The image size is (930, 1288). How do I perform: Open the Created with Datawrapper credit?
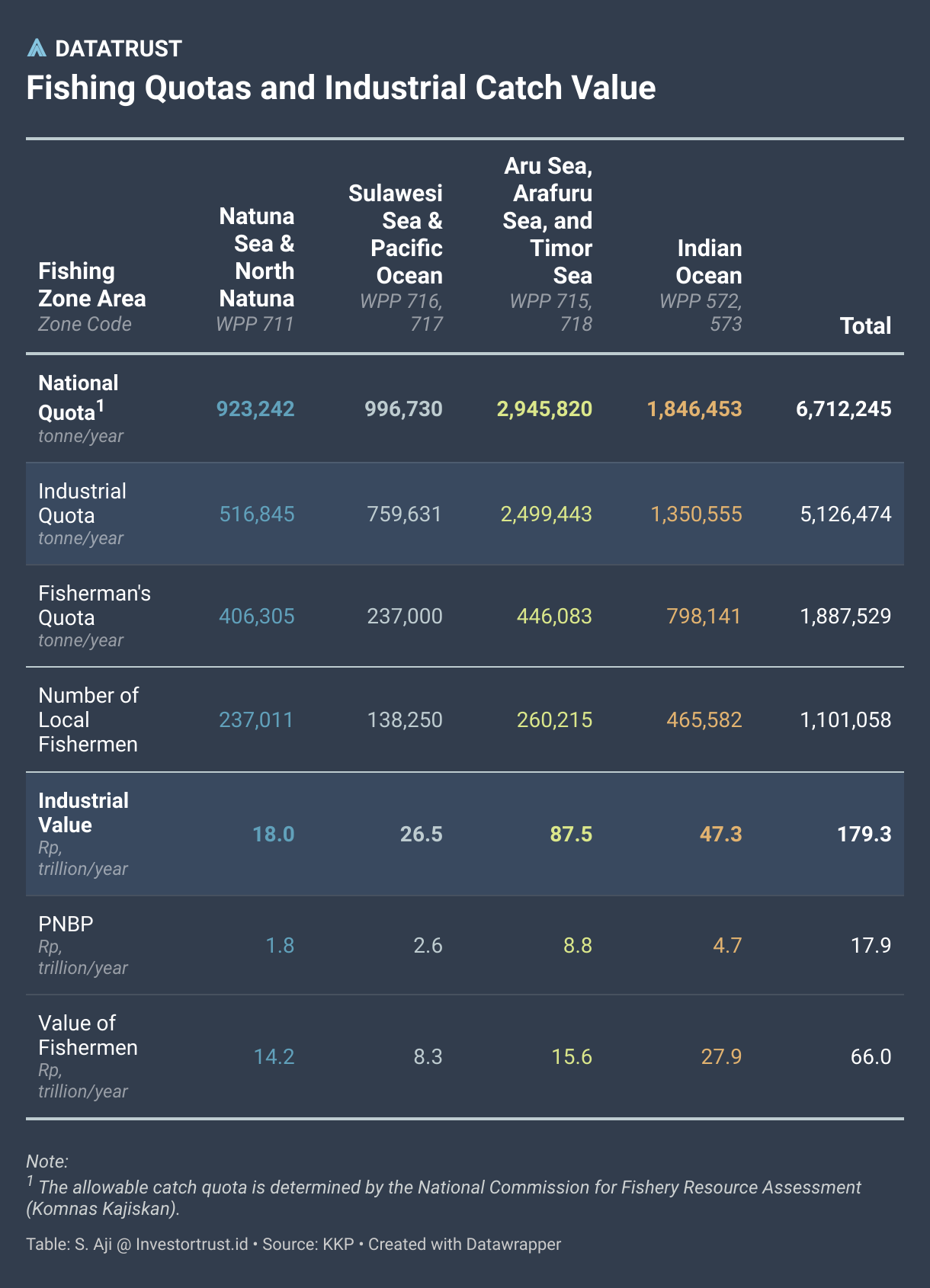point(464,1245)
